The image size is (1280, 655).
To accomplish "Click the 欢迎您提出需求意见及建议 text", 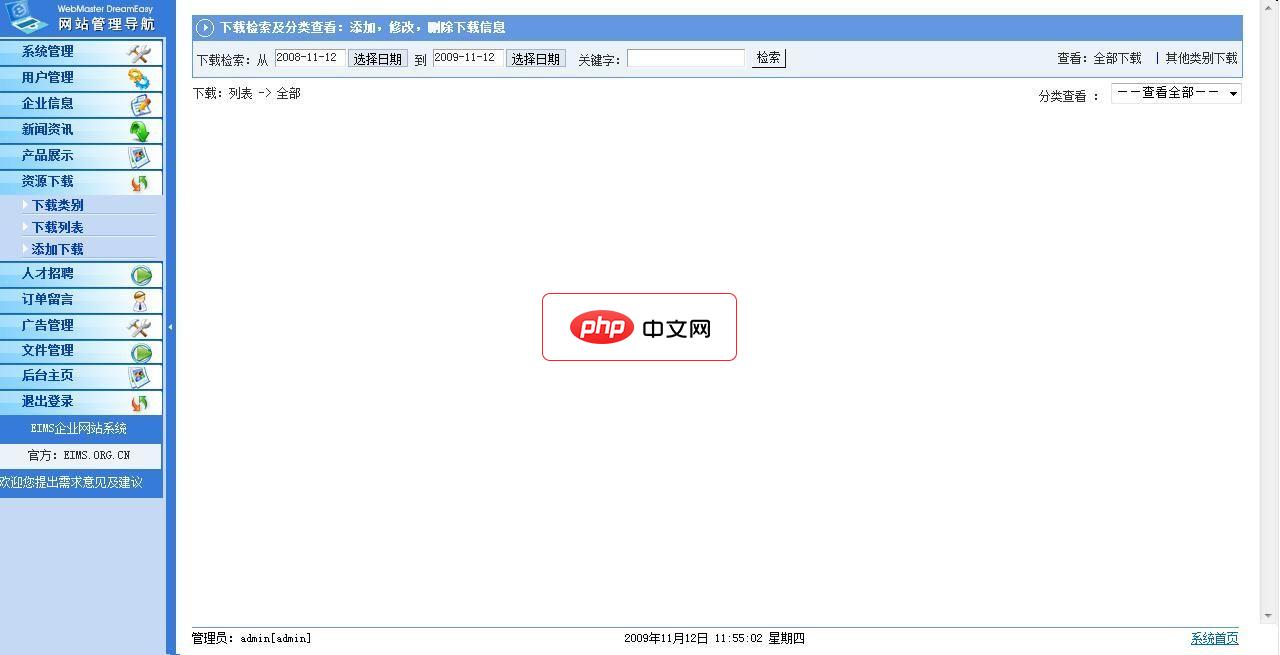I will (71, 483).
